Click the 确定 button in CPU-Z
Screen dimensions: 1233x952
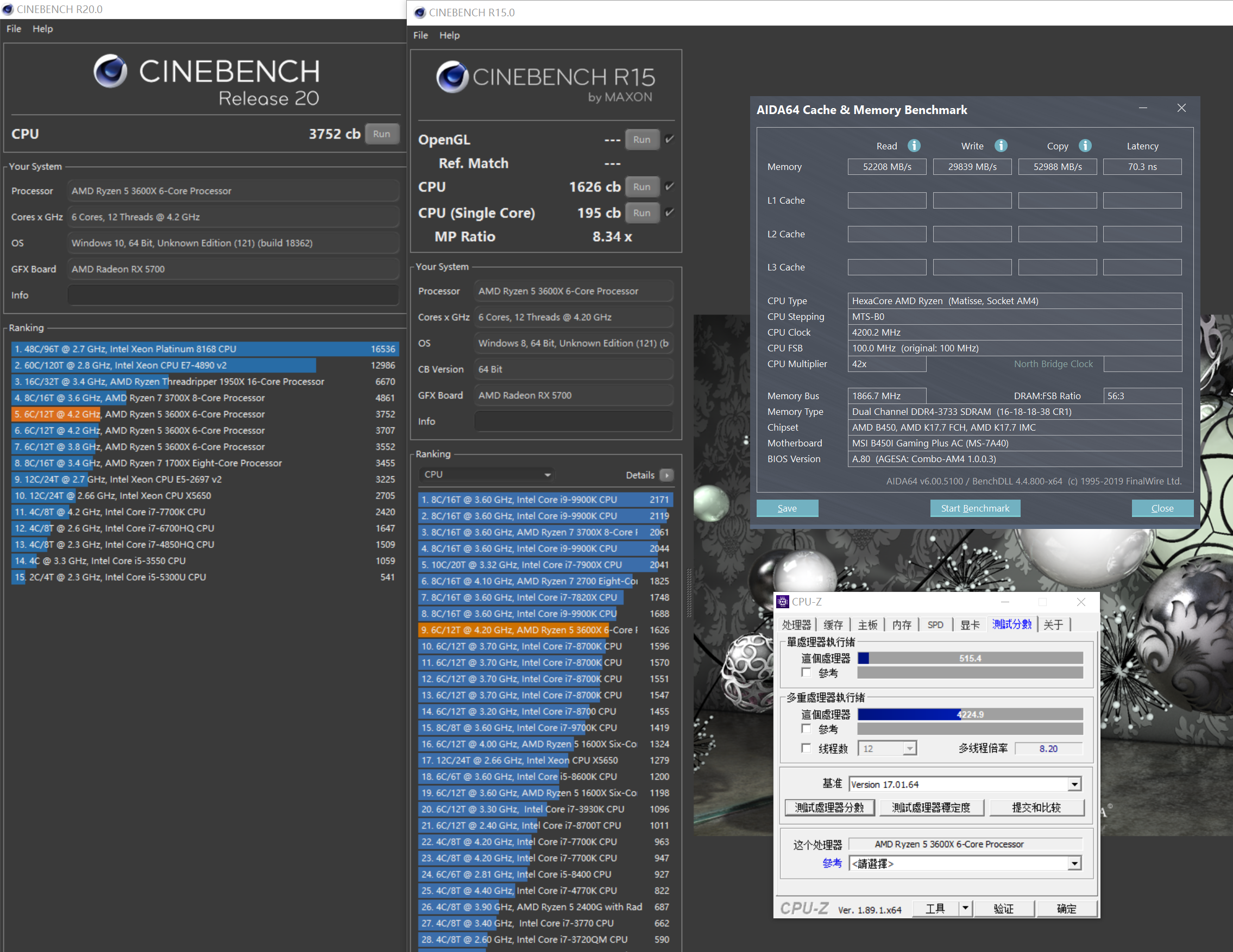1066,909
